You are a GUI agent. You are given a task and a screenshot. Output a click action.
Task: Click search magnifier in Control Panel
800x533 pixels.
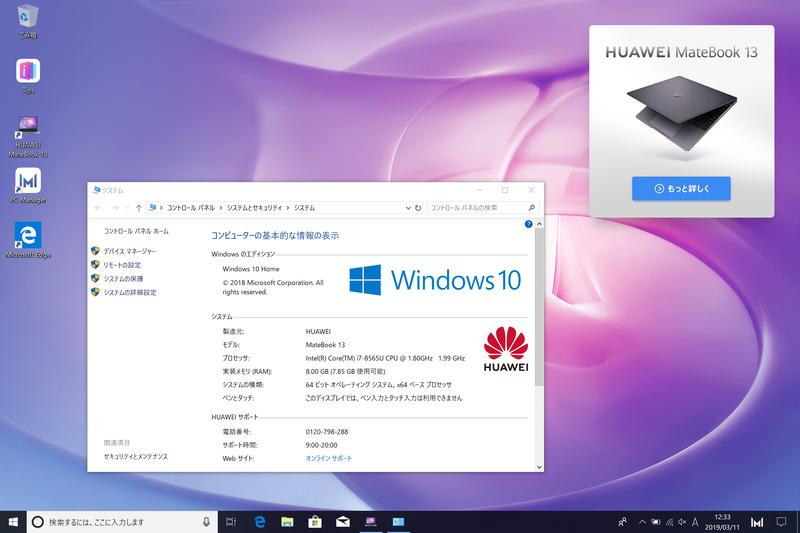tap(532, 208)
